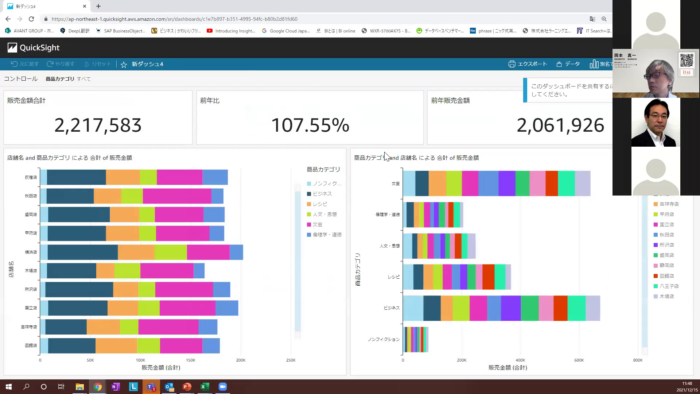
Task: Select the 前年比 KPI value 107.55%
Action: click(310, 125)
